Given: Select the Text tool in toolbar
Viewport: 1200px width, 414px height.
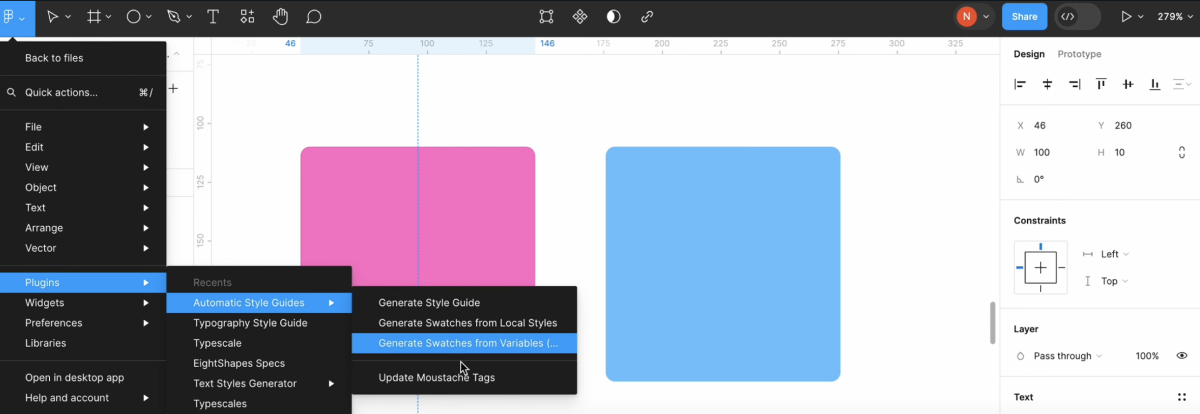Looking at the screenshot, I should (x=213, y=17).
